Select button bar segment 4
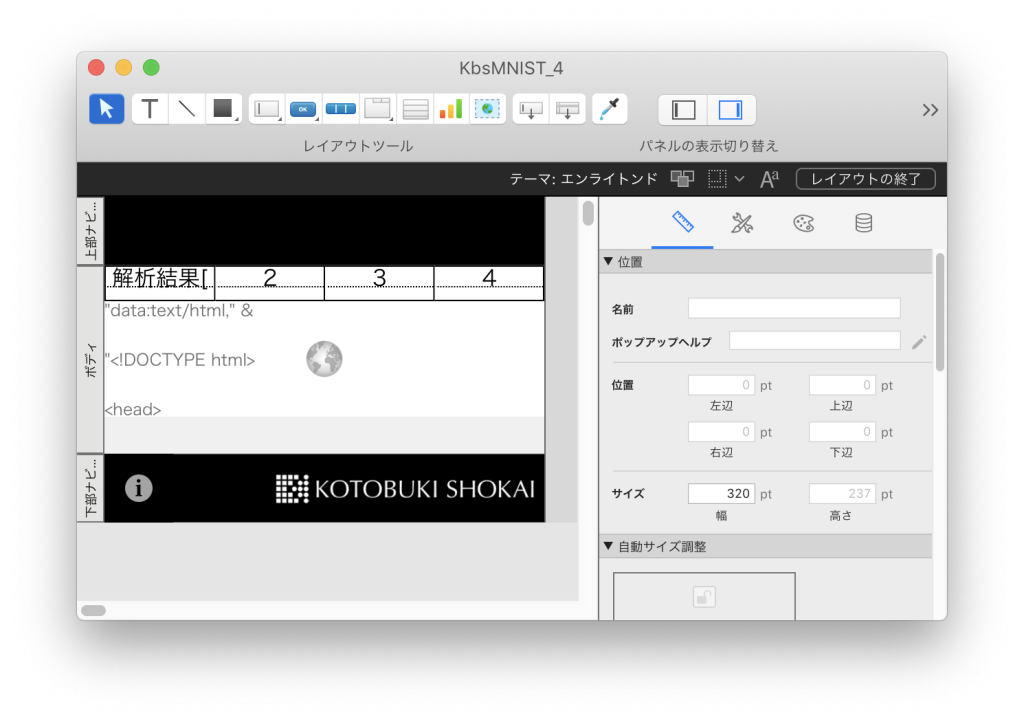Viewport: 1024px width, 722px height. point(489,283)
